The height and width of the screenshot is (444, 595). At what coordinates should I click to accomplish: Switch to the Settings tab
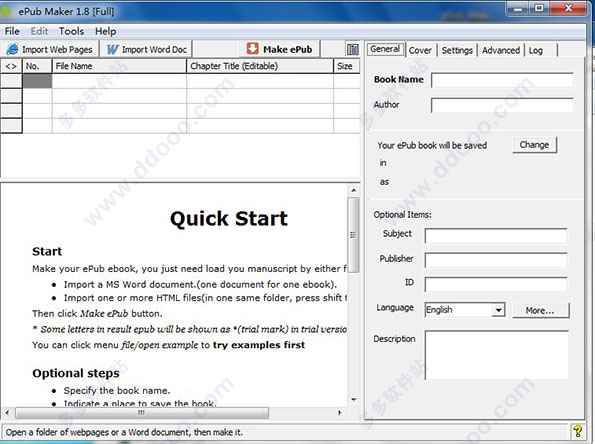coord(457,50)
